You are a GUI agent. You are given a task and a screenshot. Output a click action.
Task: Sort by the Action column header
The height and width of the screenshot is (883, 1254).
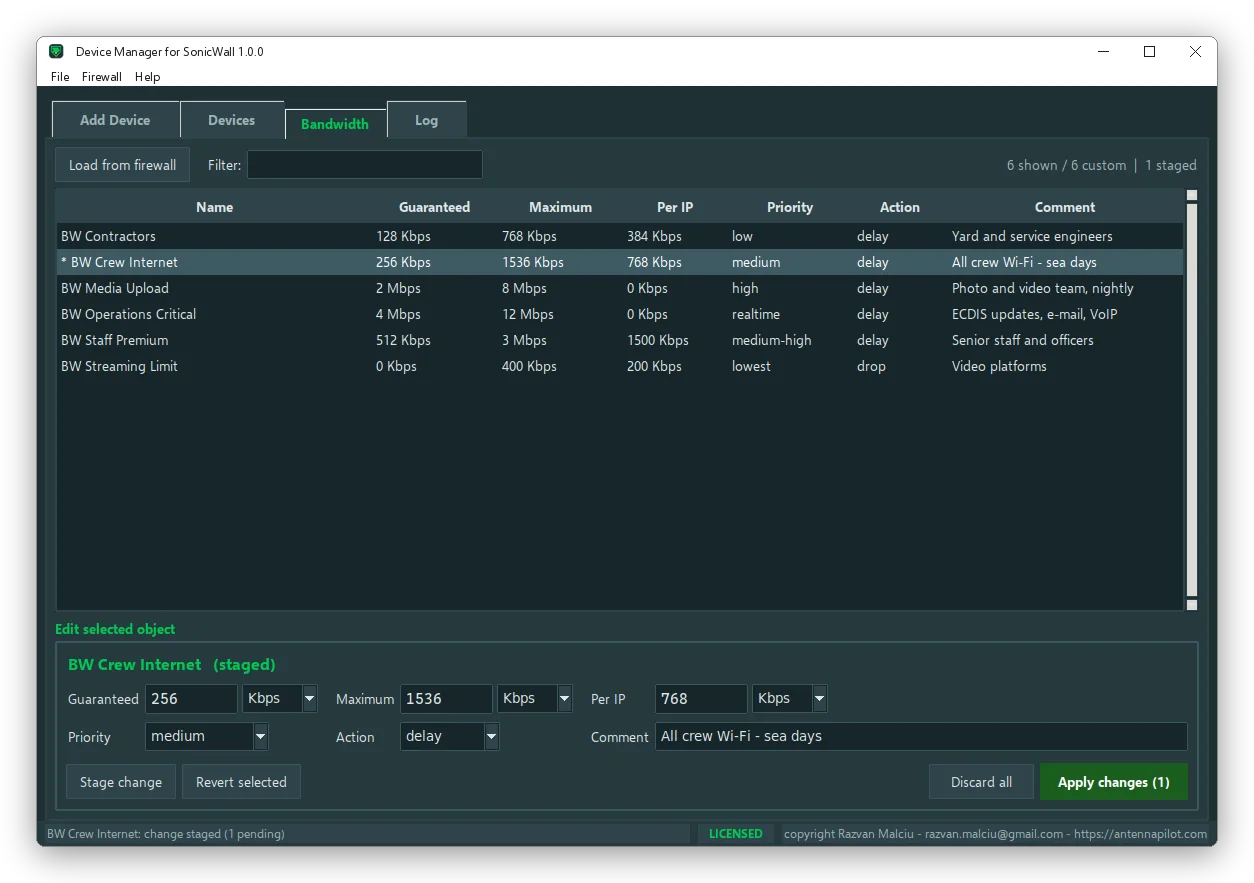(x=900, y=207)
